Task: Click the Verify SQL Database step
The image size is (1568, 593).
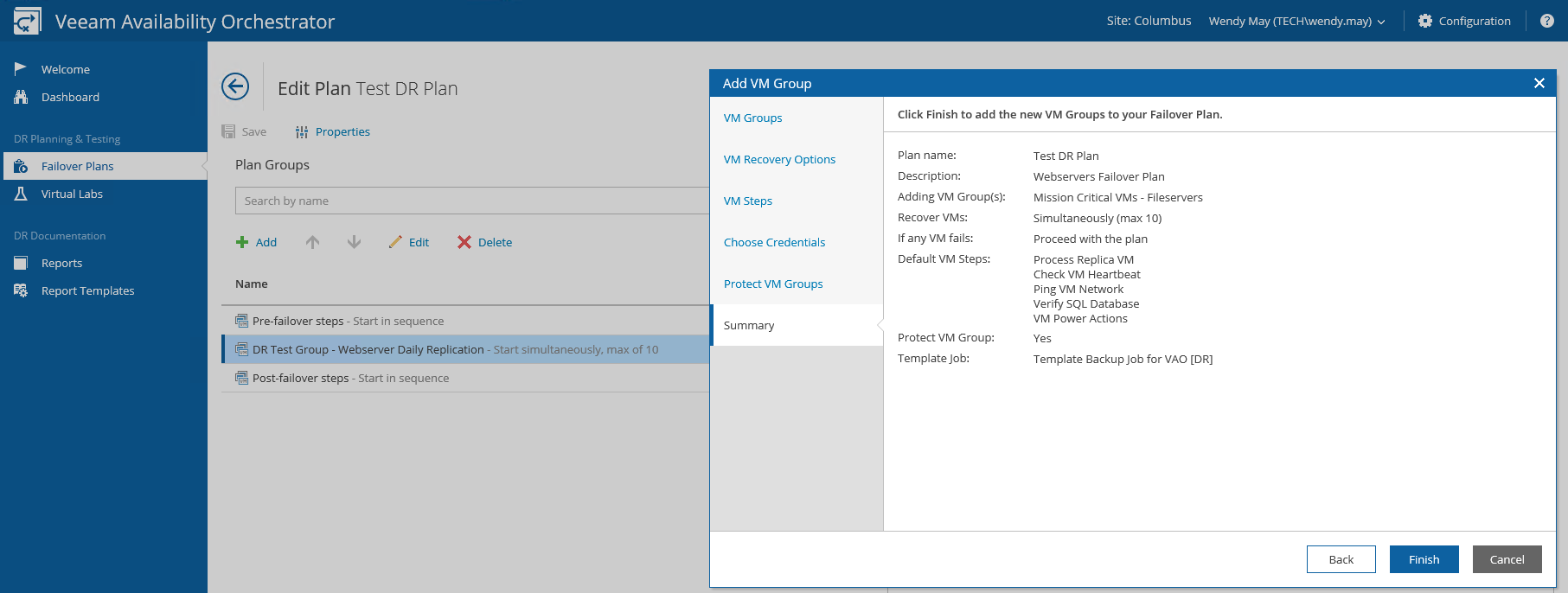Action: pyautogui.click(x=1086, y=303)
